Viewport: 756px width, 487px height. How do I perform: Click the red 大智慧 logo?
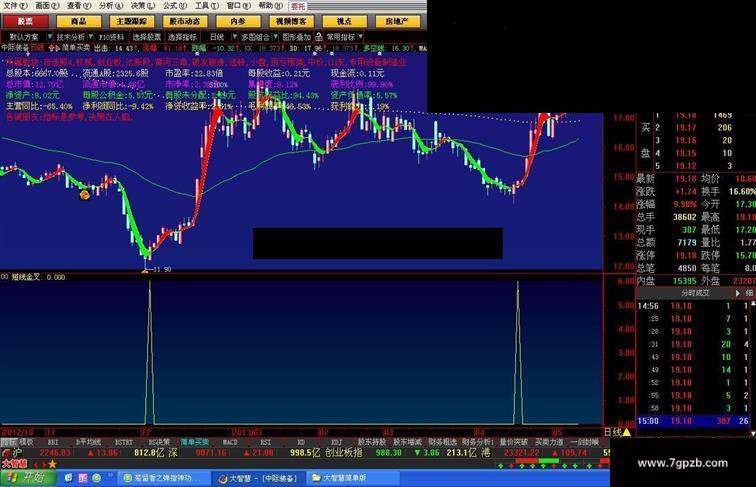tap(15, 464)
